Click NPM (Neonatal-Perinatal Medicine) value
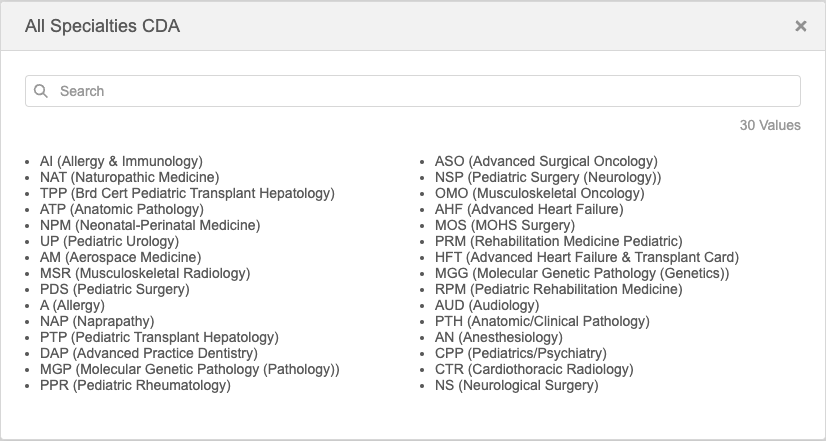The image size is (826, 441). point(150,225)
